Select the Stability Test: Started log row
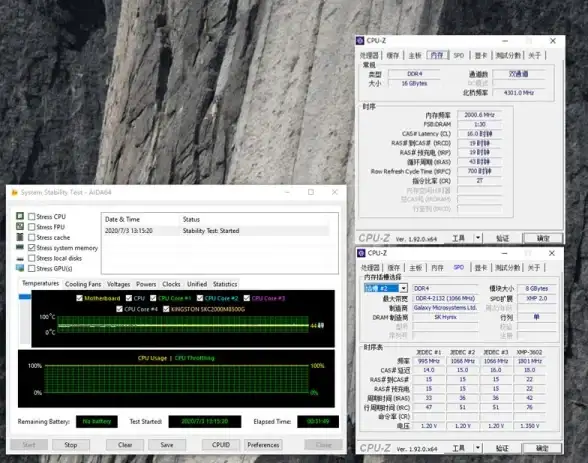The image size is (588, 463). click(216, 231)
